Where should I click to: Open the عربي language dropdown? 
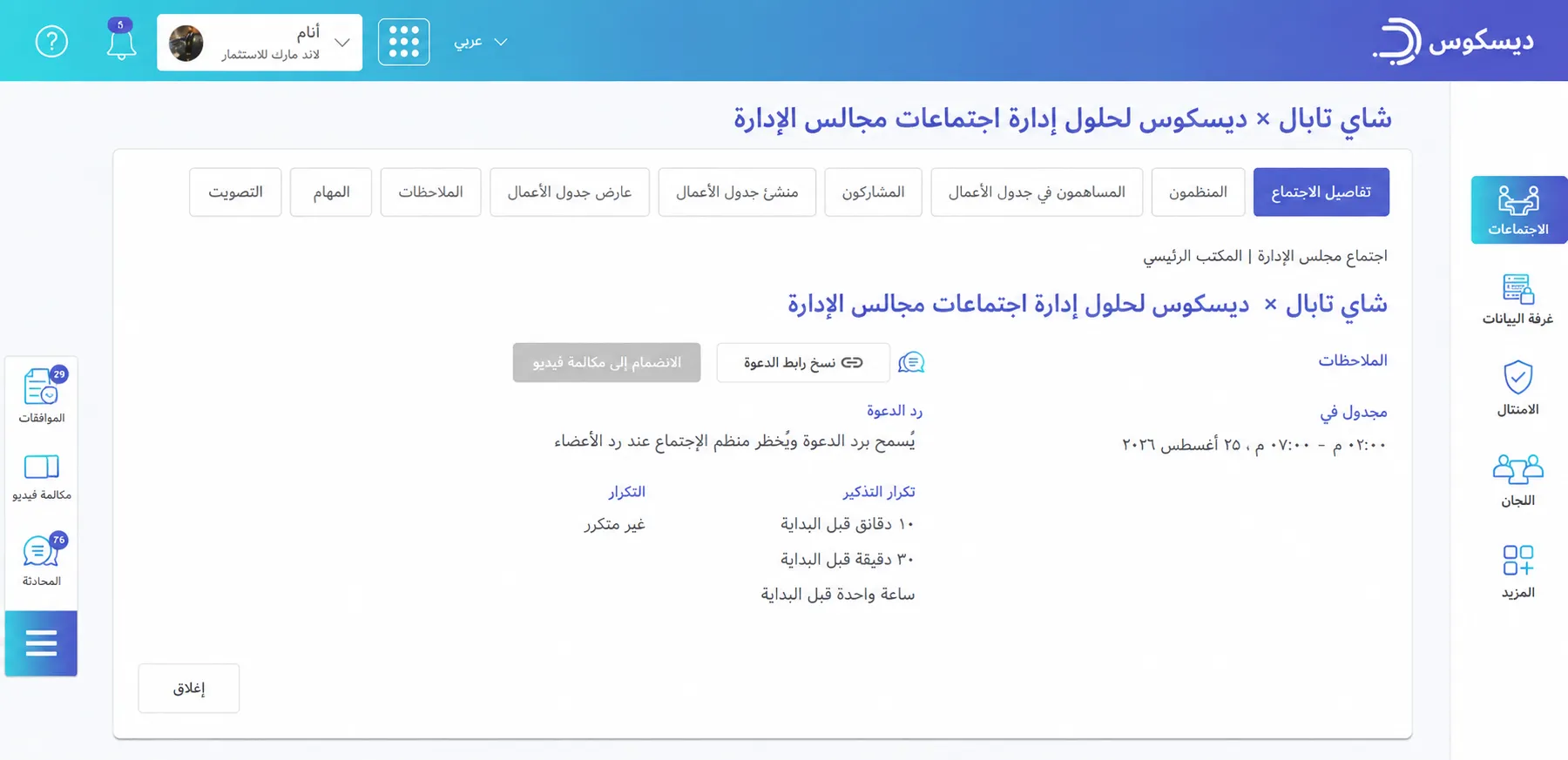coord(480,42)
